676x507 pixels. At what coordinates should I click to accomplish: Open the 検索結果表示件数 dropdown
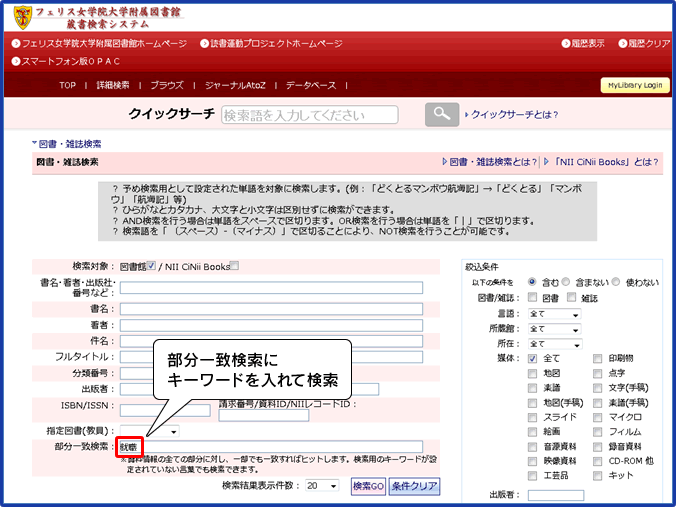[x=322, y=485]
